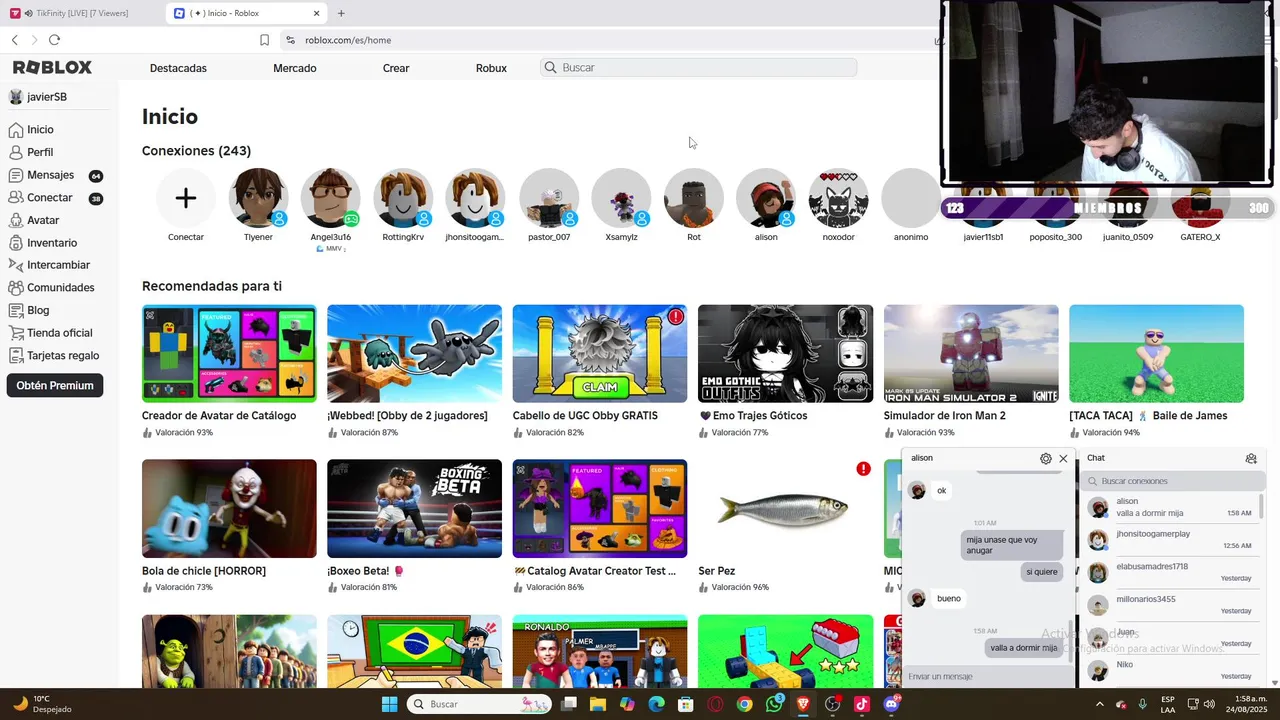Open Simulador de Iron Man 2
Image resolution: width=1280 pixels, height=720 pixels.
pos(971,354)
